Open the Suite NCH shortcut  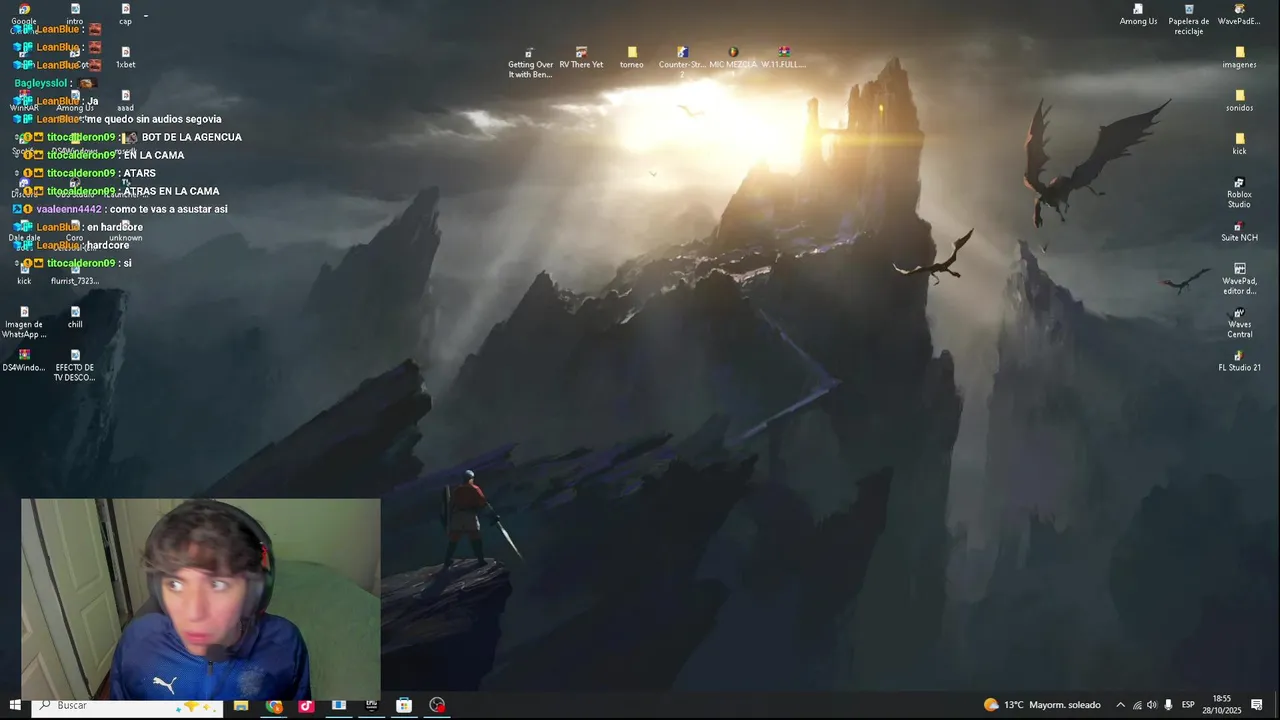point(1239,231)
